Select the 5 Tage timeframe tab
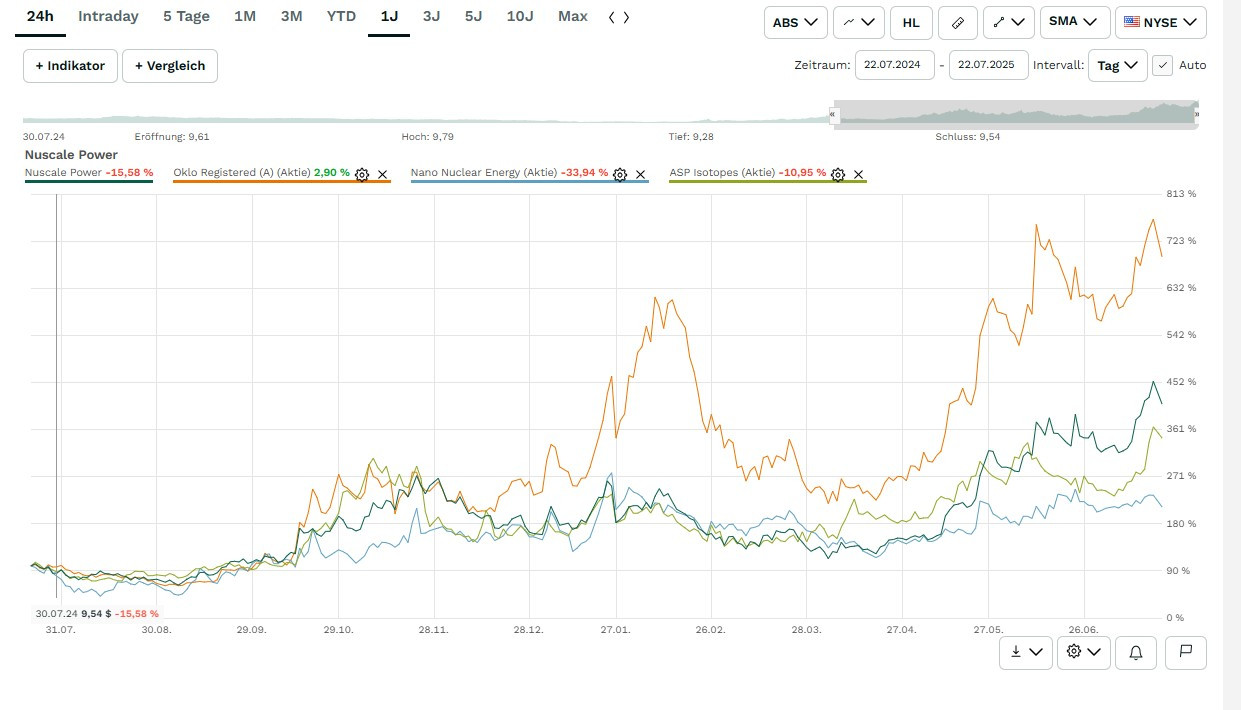Image resolution: width=1241 pixels, height=710 pixels. coord(186,17)
